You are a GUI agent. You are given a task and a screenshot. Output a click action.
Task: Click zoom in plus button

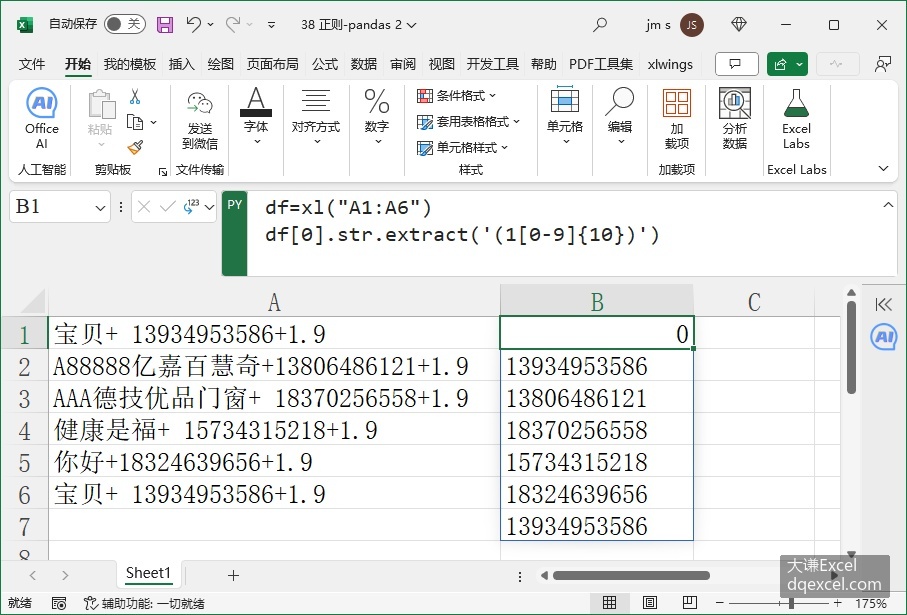click(837, 603)
